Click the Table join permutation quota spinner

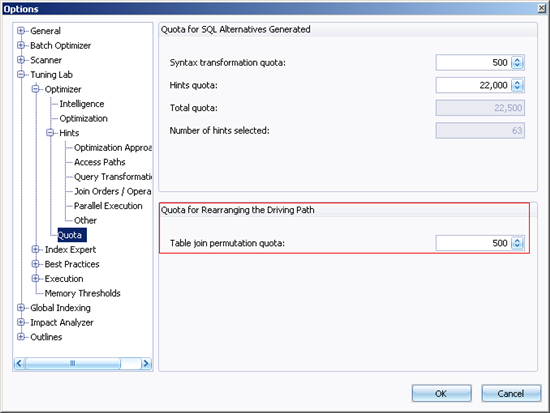[x=517, y=243]
